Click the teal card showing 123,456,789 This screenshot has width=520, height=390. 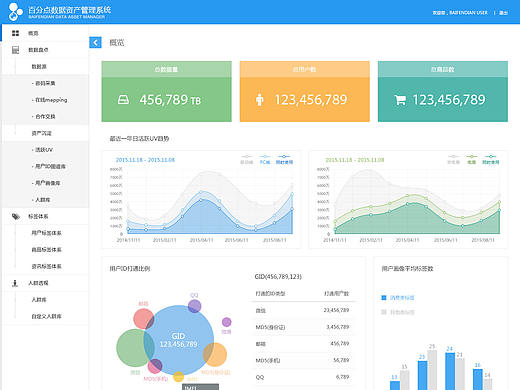pyautogui.click(x=443, y=91)
